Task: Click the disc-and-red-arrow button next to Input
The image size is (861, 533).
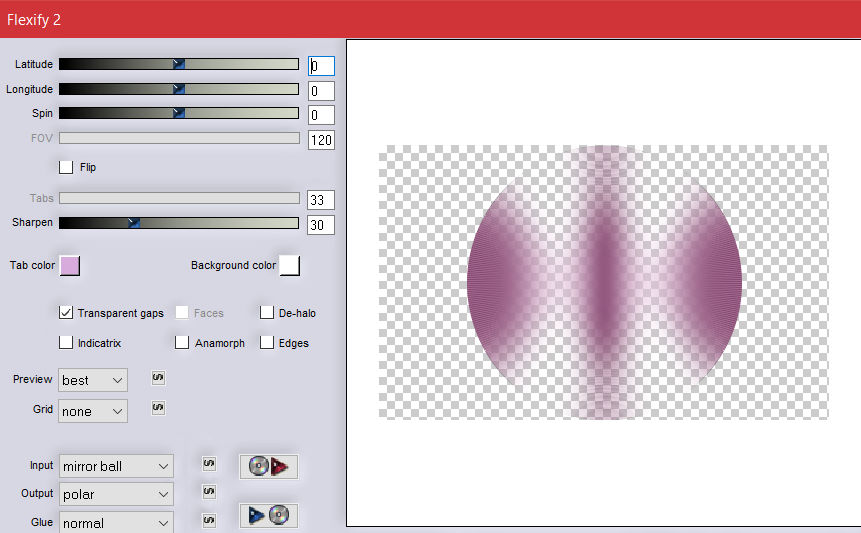Action: pyautogui.click(x=269, y=467)
